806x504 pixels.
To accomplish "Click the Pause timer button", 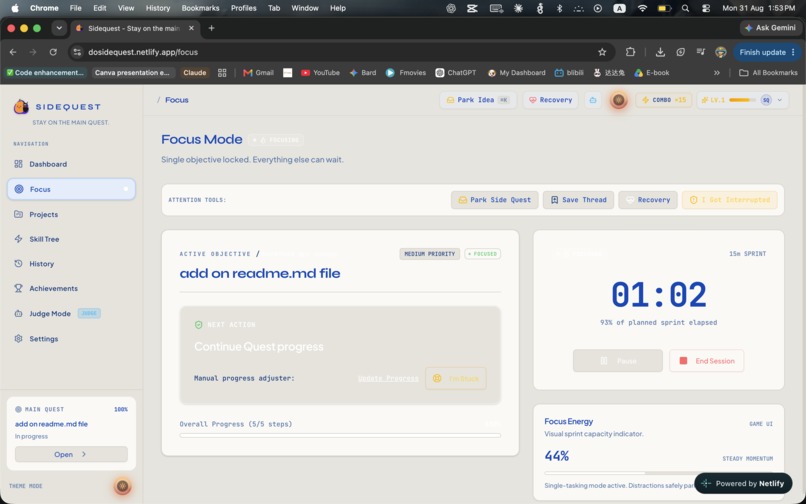I will pos(618,361).
